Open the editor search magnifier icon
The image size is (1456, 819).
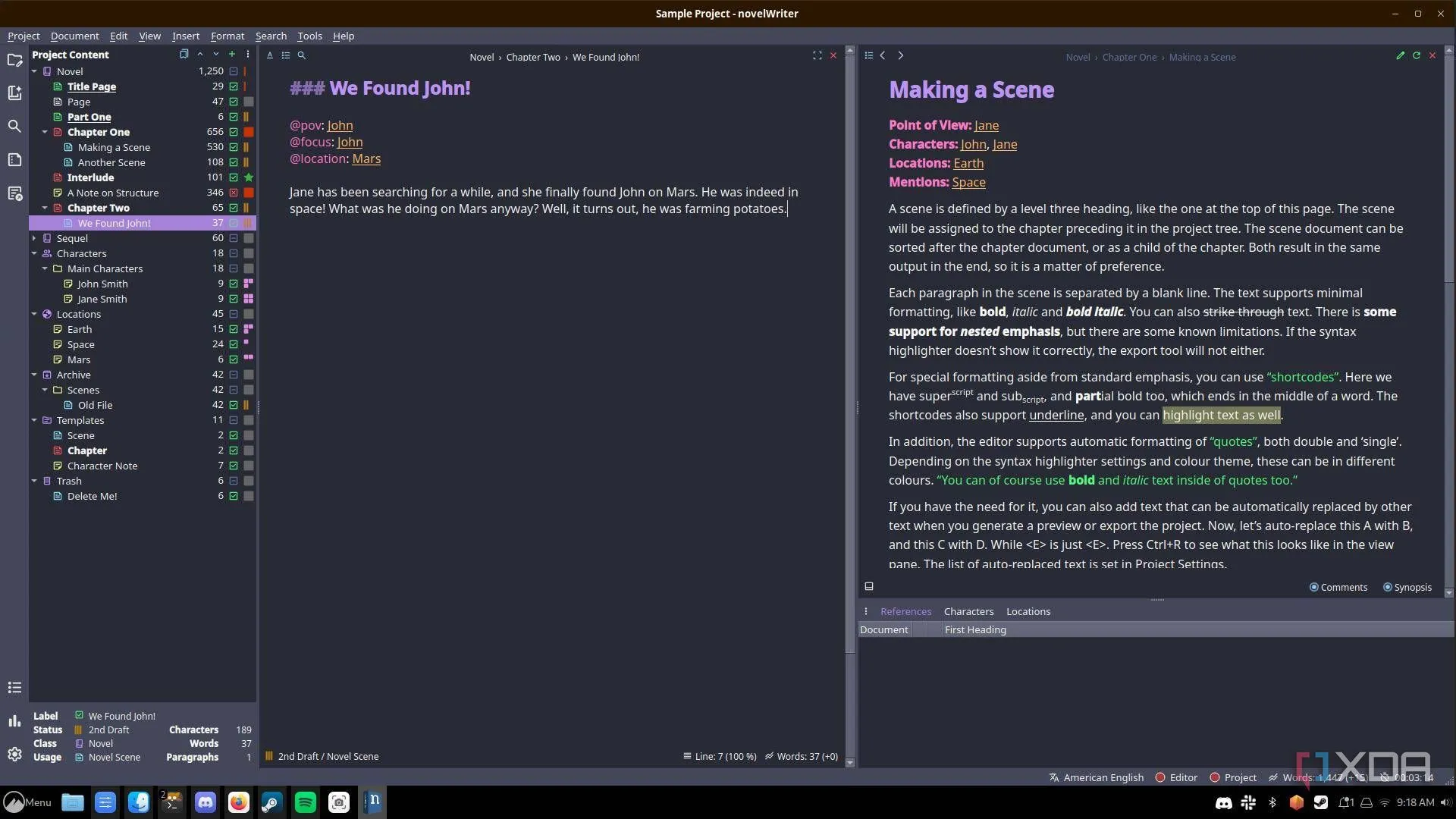(x=301, y=55)
